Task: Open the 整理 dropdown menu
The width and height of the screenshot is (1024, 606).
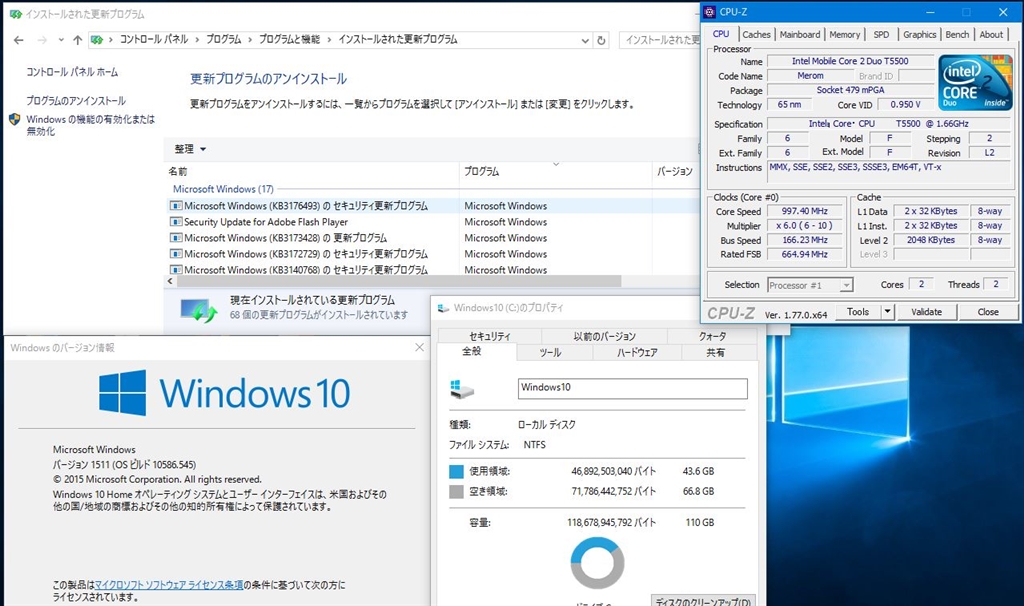Action: (x=190, y=149)
